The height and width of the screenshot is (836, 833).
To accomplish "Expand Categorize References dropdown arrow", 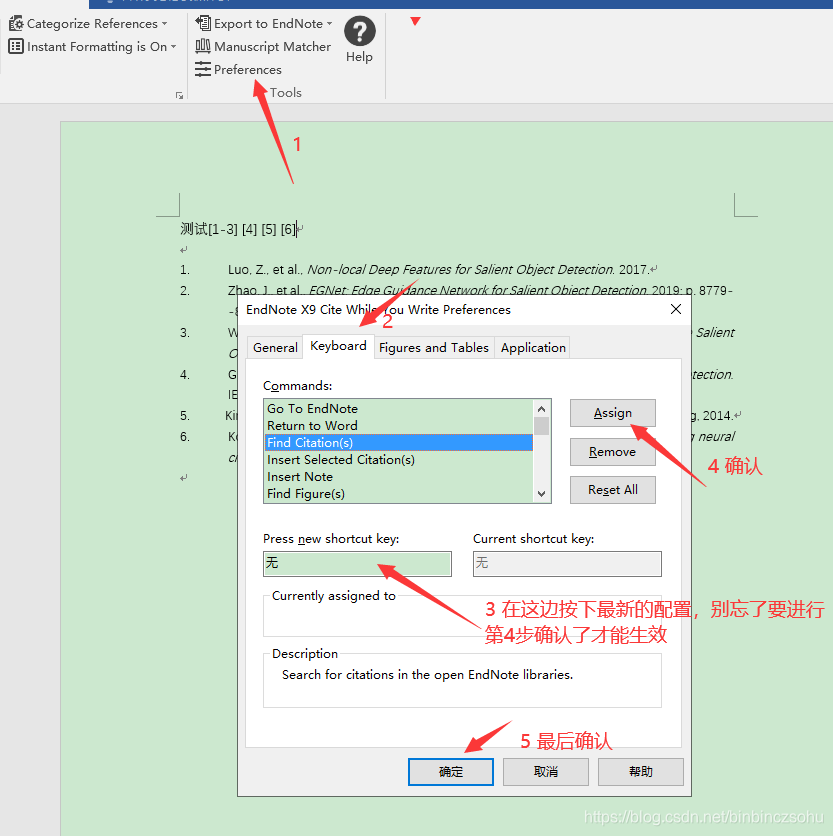I will pyautogui.click(x=165, y=23).
